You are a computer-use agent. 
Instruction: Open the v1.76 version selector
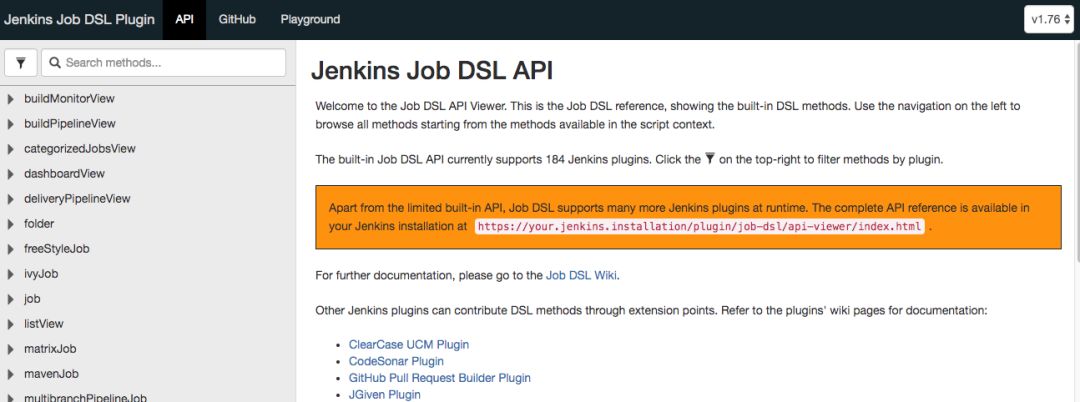pyautogui.click(x=1049, y=19)
